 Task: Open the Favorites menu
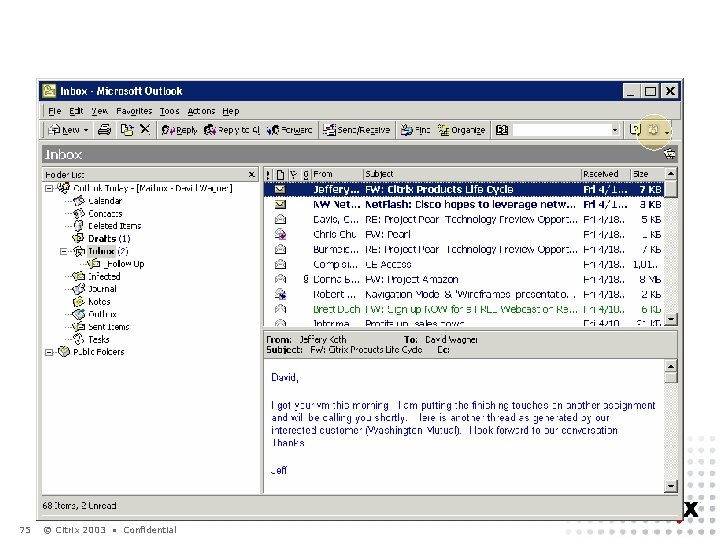click(134, 111)
